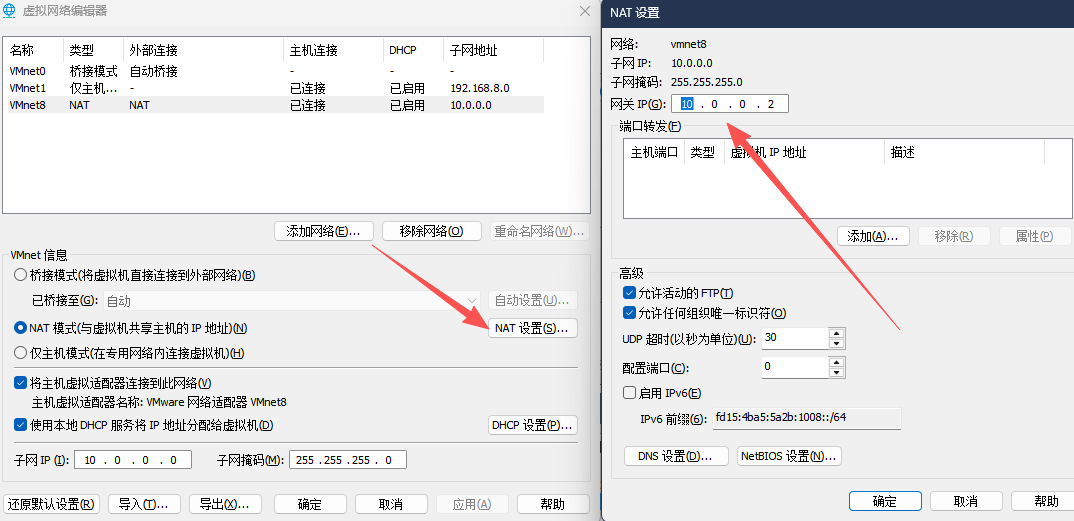Click the disabled 移除(R) button in NAT settings
Image resolution: width=1074 pixels, height=521 pixels.
[x=954, y=236]
